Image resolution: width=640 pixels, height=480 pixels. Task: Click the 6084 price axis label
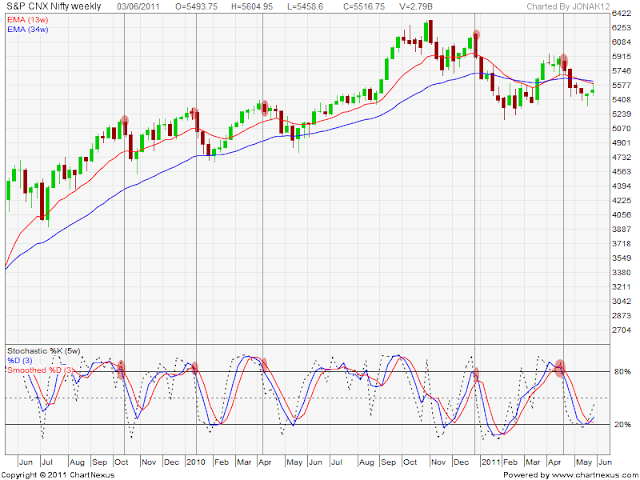coord(622,42)
